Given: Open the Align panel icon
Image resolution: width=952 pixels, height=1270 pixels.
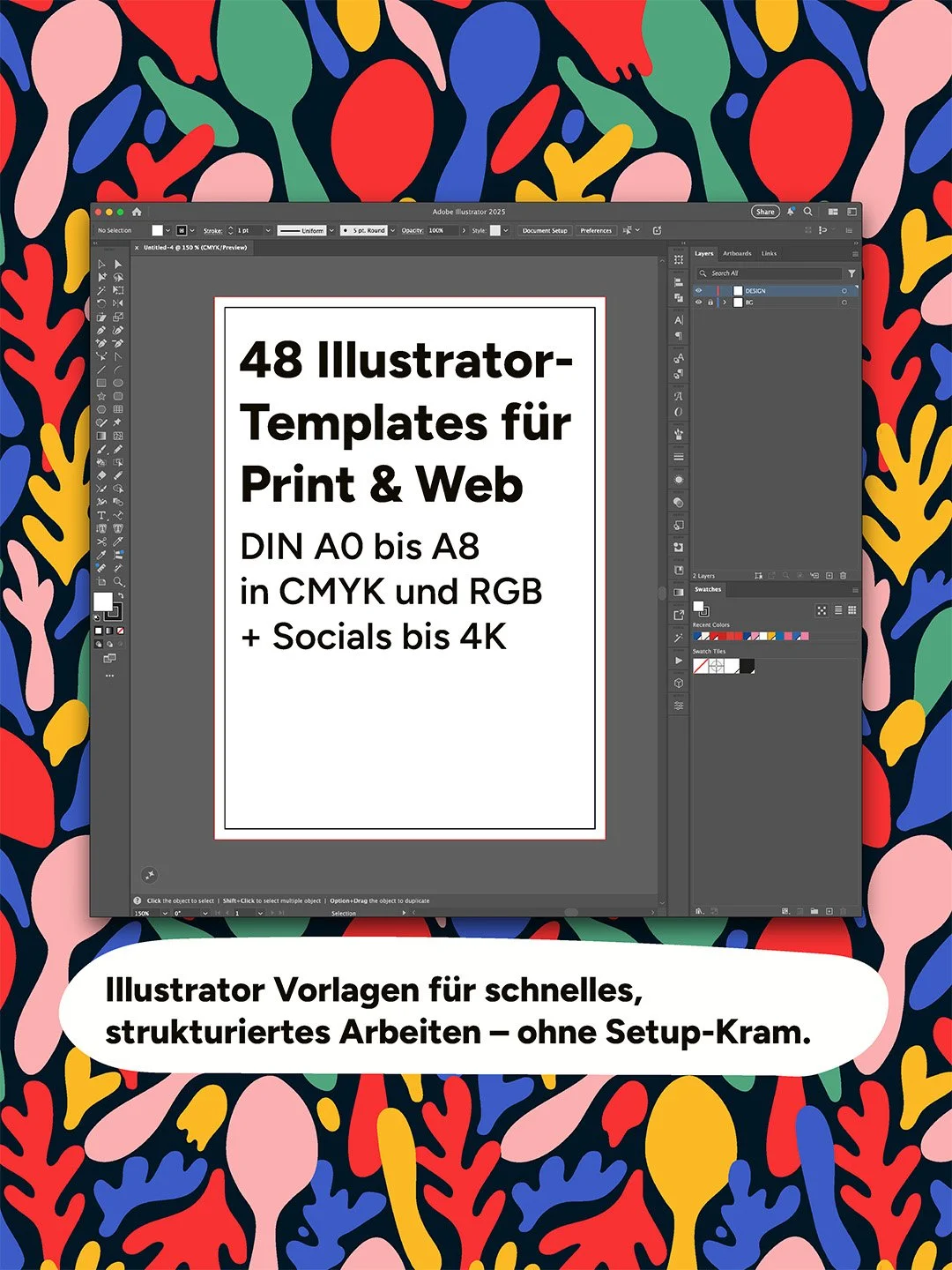Looking at the screenshot, I should [678, 282].
